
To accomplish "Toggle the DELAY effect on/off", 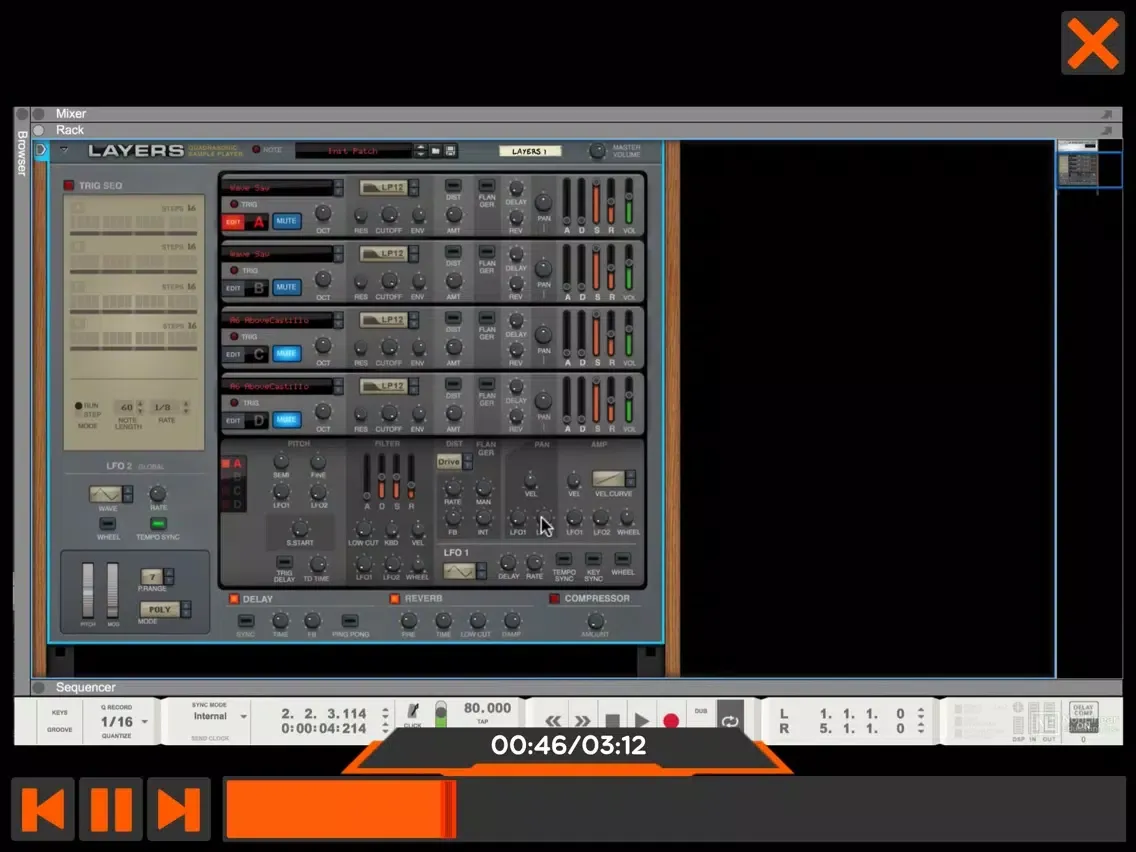I will coord(233,598).
